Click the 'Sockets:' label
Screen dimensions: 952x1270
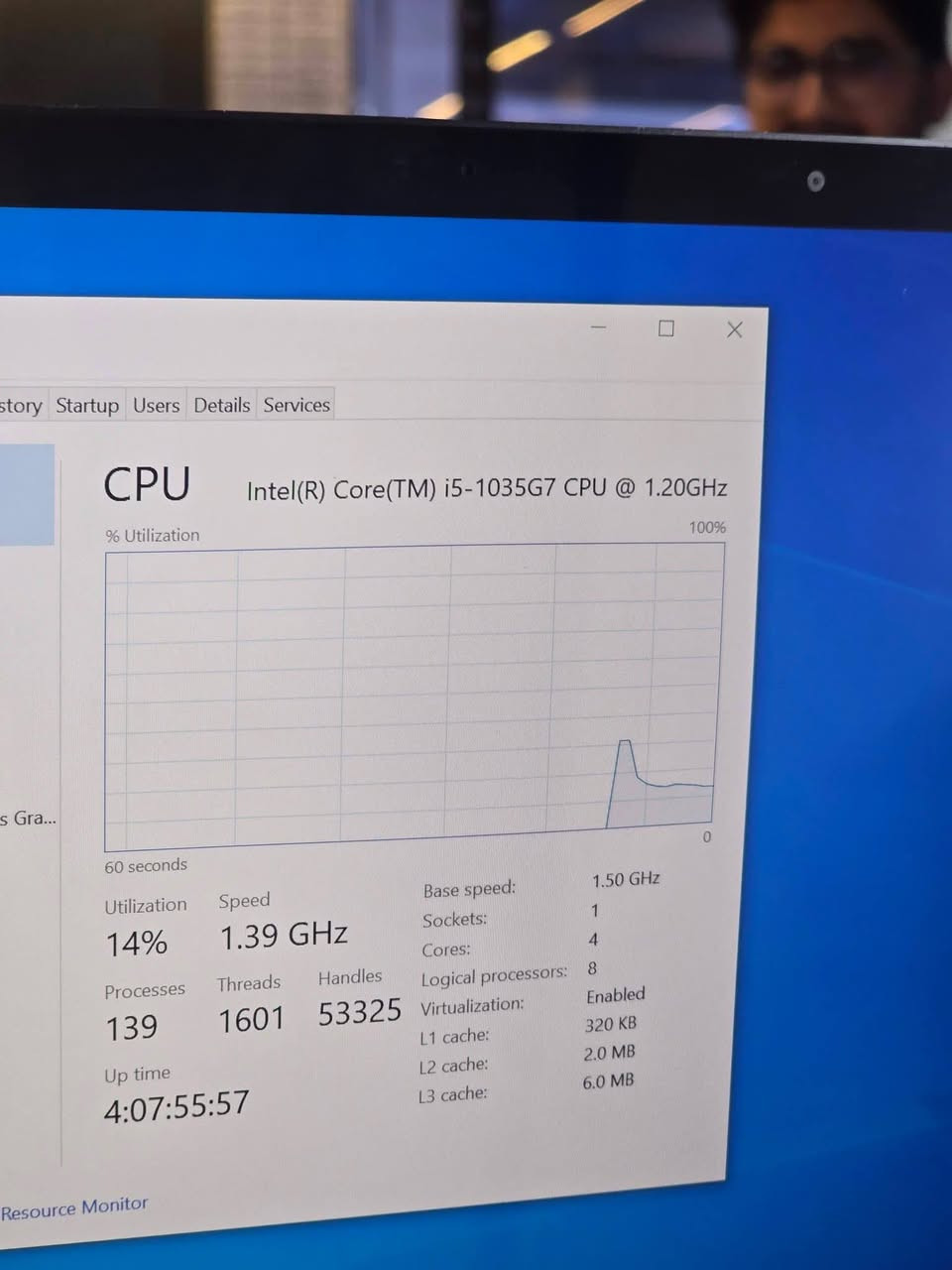point(455,920)
